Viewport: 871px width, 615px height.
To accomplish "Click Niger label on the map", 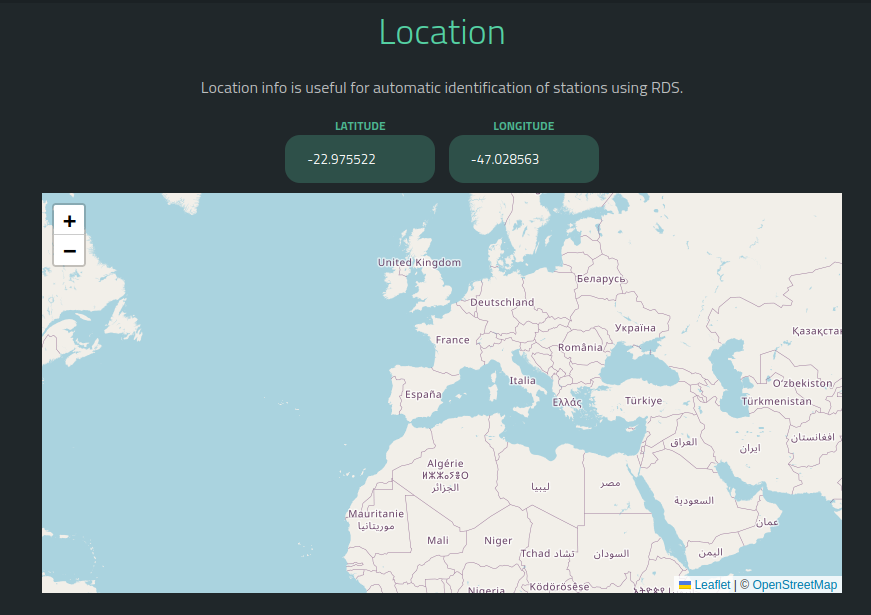I will tap(498, 541).
